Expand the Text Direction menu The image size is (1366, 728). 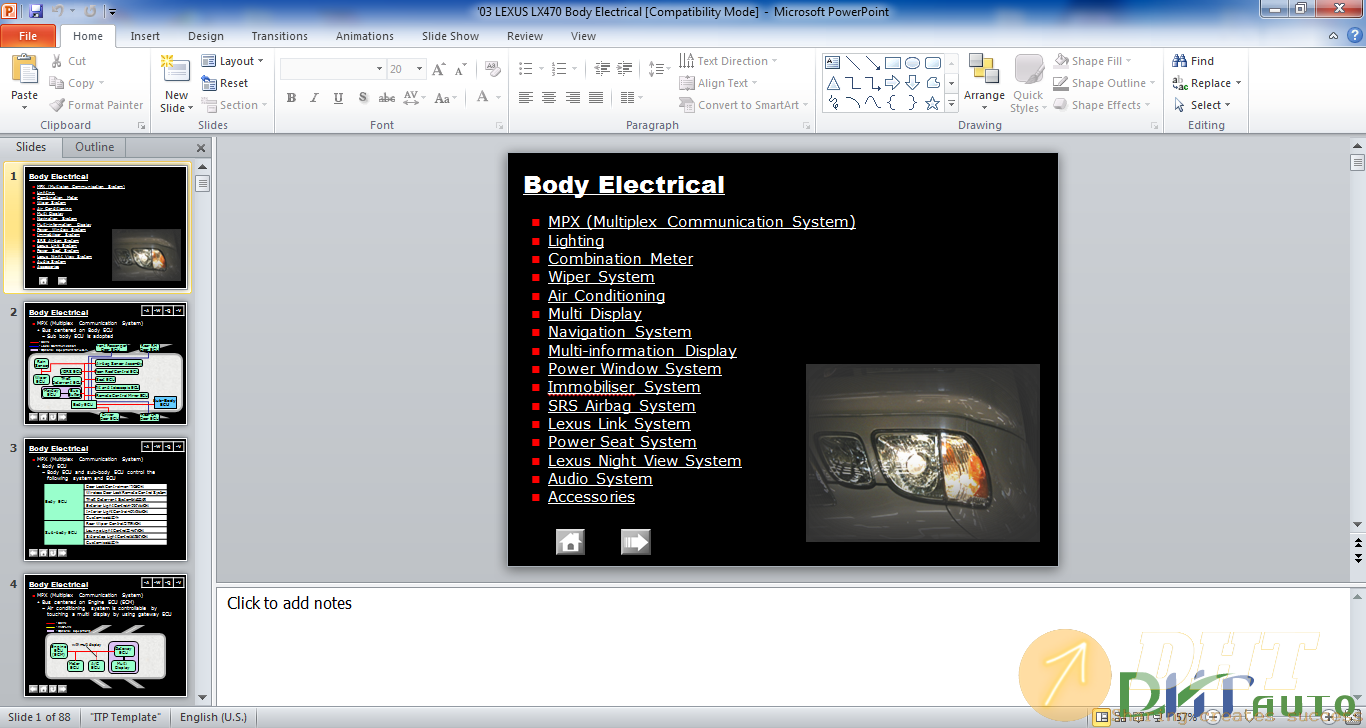[728, 61]
